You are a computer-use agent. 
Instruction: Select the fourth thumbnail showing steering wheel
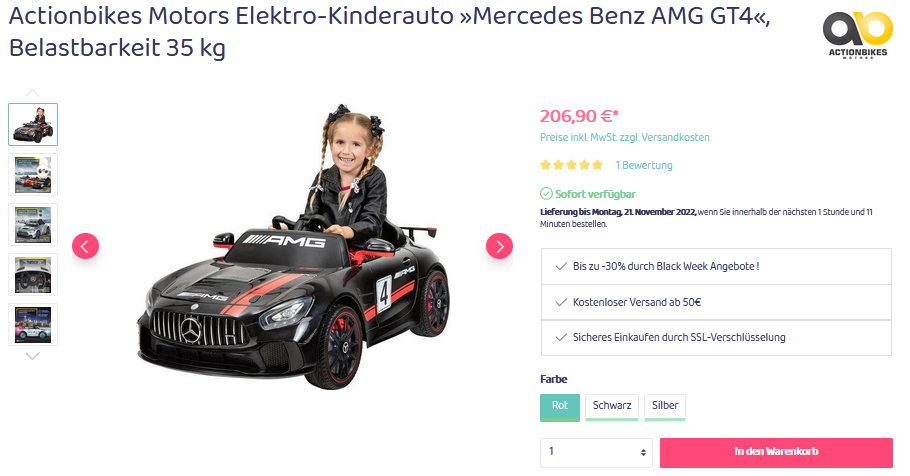pos(33,275)
